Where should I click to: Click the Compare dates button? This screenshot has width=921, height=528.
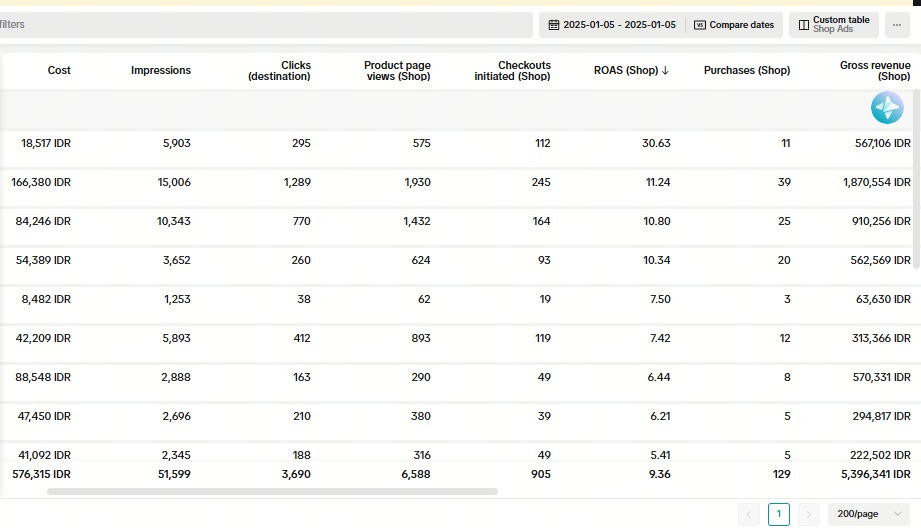pyautogui.click(x=734, y=25)
